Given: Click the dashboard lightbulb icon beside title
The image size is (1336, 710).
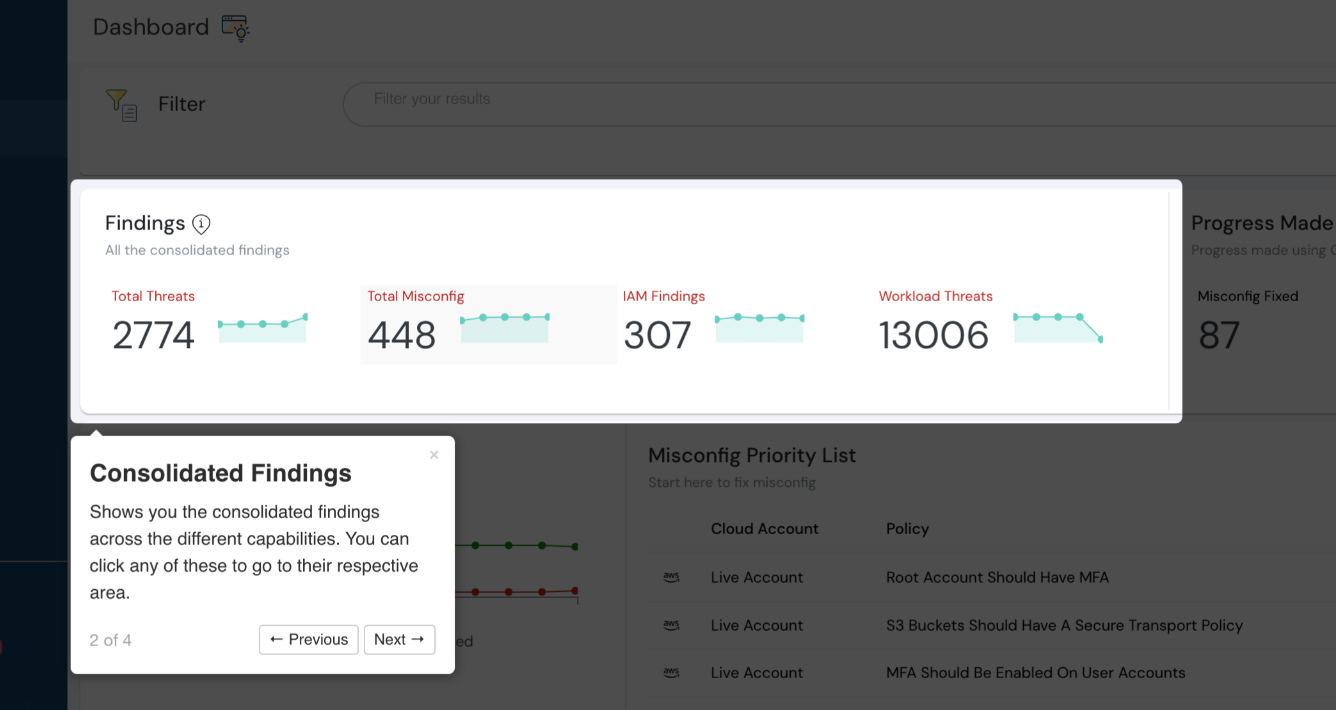Looking at the screenshot, I should 235,28.
